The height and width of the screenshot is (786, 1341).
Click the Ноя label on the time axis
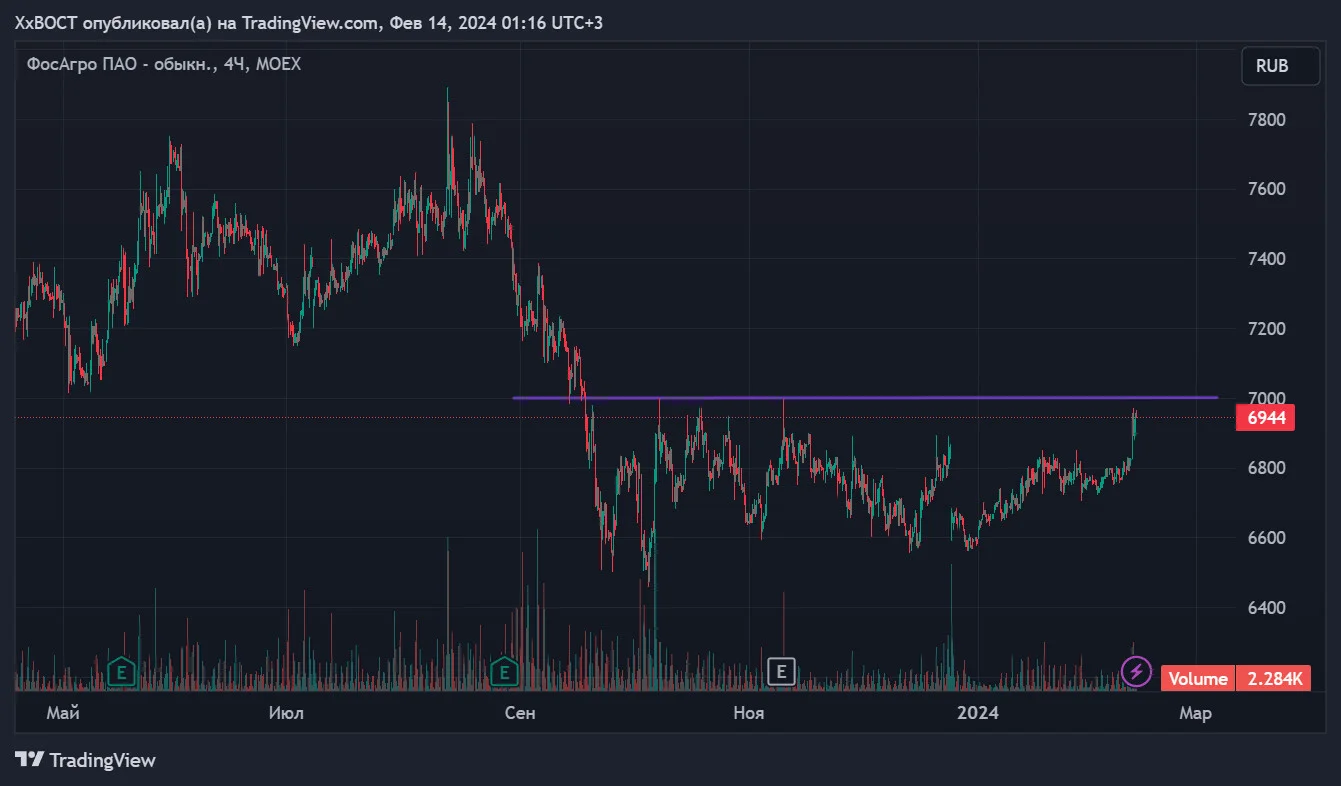coord(748,713)
